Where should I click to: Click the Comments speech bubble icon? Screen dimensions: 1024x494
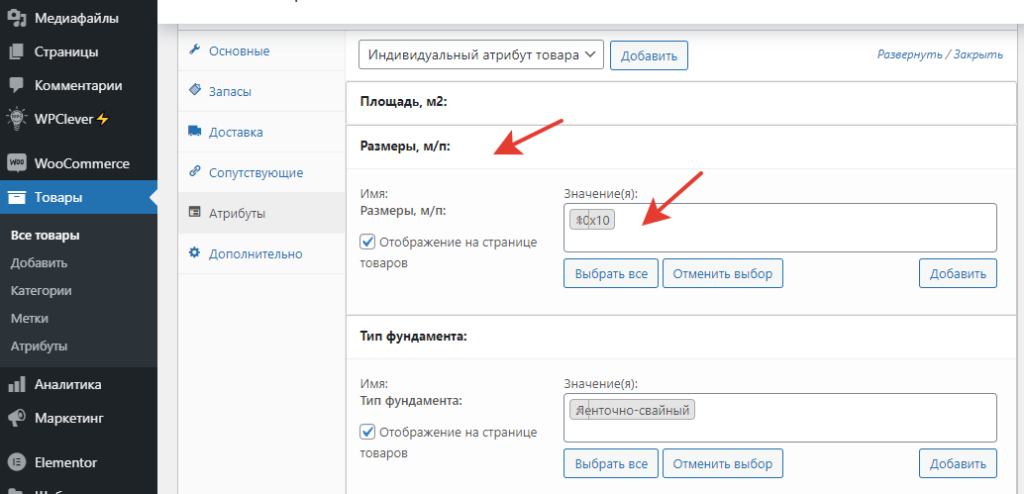pyautogui.click(x=16, y=85)
